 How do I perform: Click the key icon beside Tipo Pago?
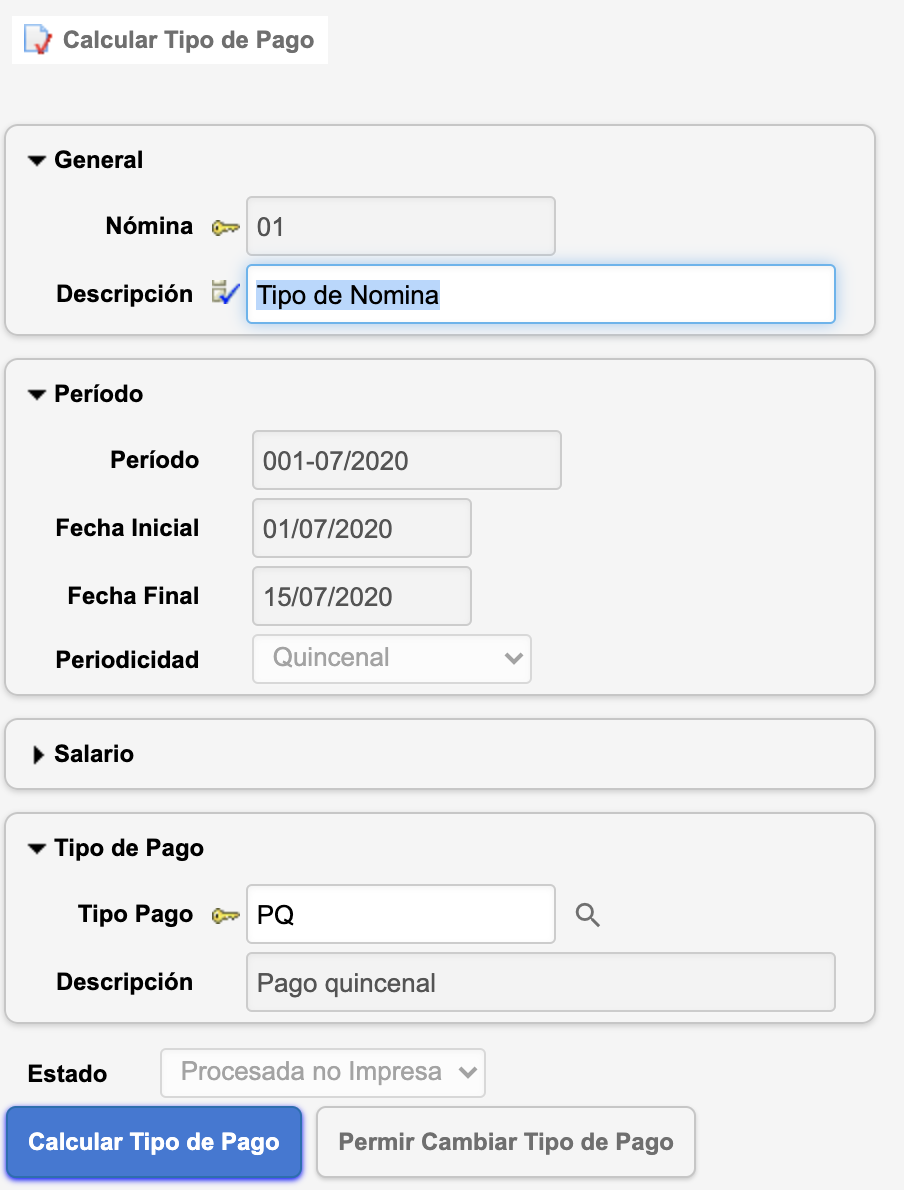226,915
